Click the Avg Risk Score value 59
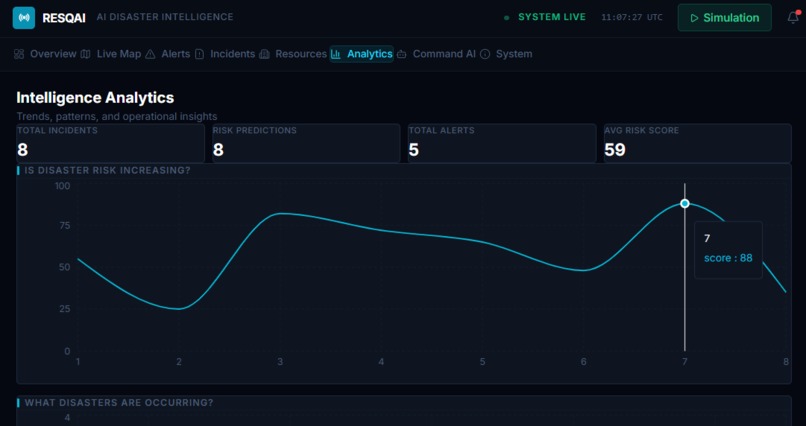Screen dimensions: 806x426 click(615, 150)
